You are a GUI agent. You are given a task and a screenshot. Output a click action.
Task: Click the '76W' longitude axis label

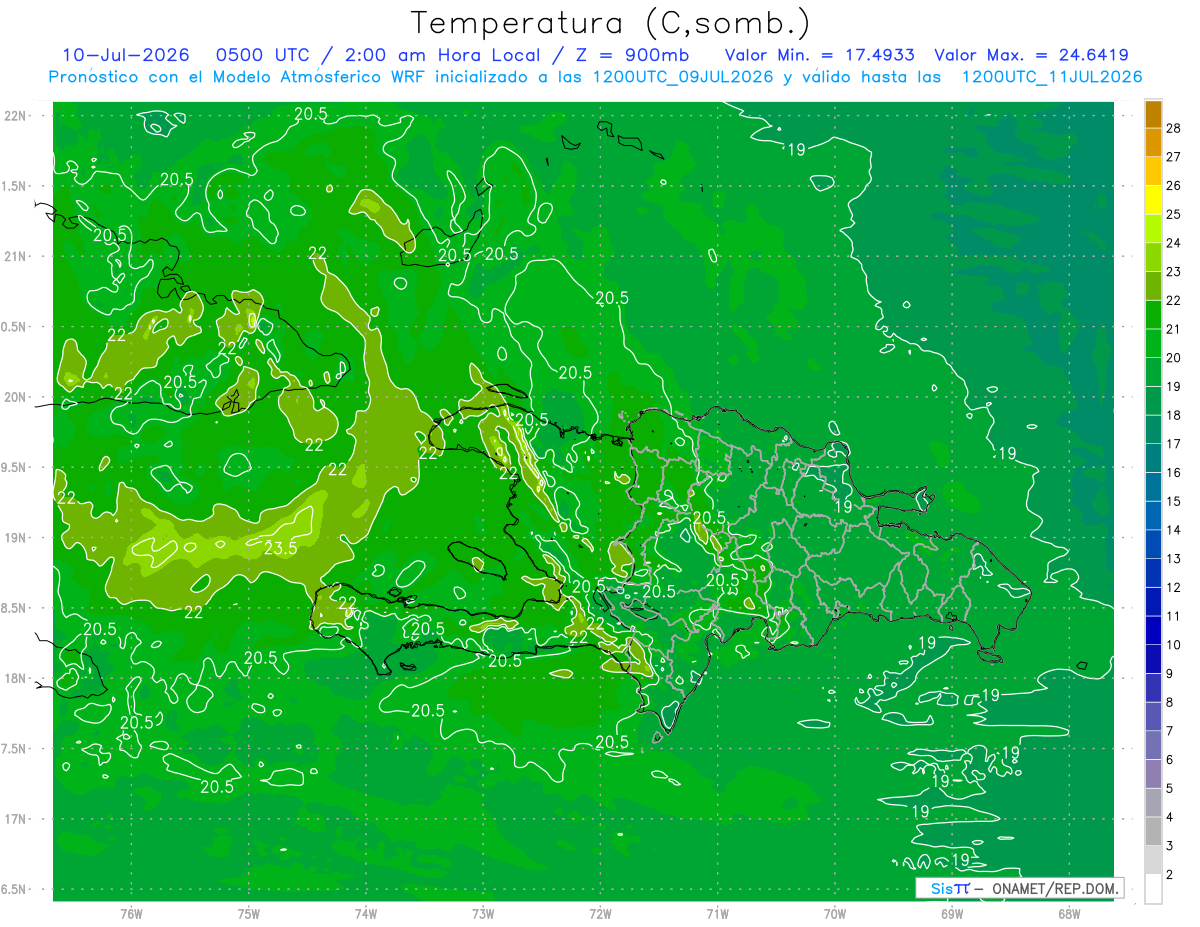[x=131, y=914]
